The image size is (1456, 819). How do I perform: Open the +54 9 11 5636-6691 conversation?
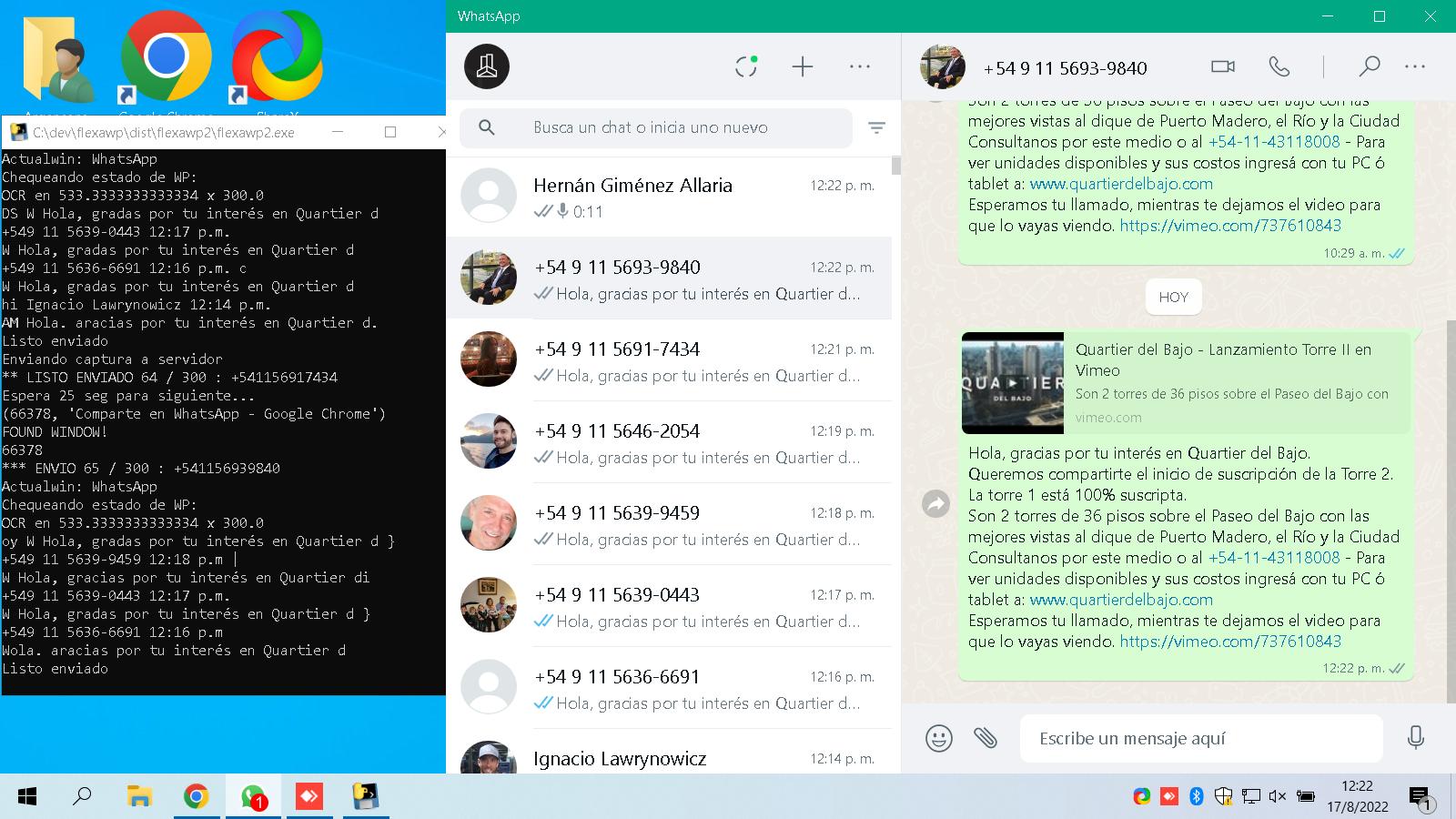[669, 688]
